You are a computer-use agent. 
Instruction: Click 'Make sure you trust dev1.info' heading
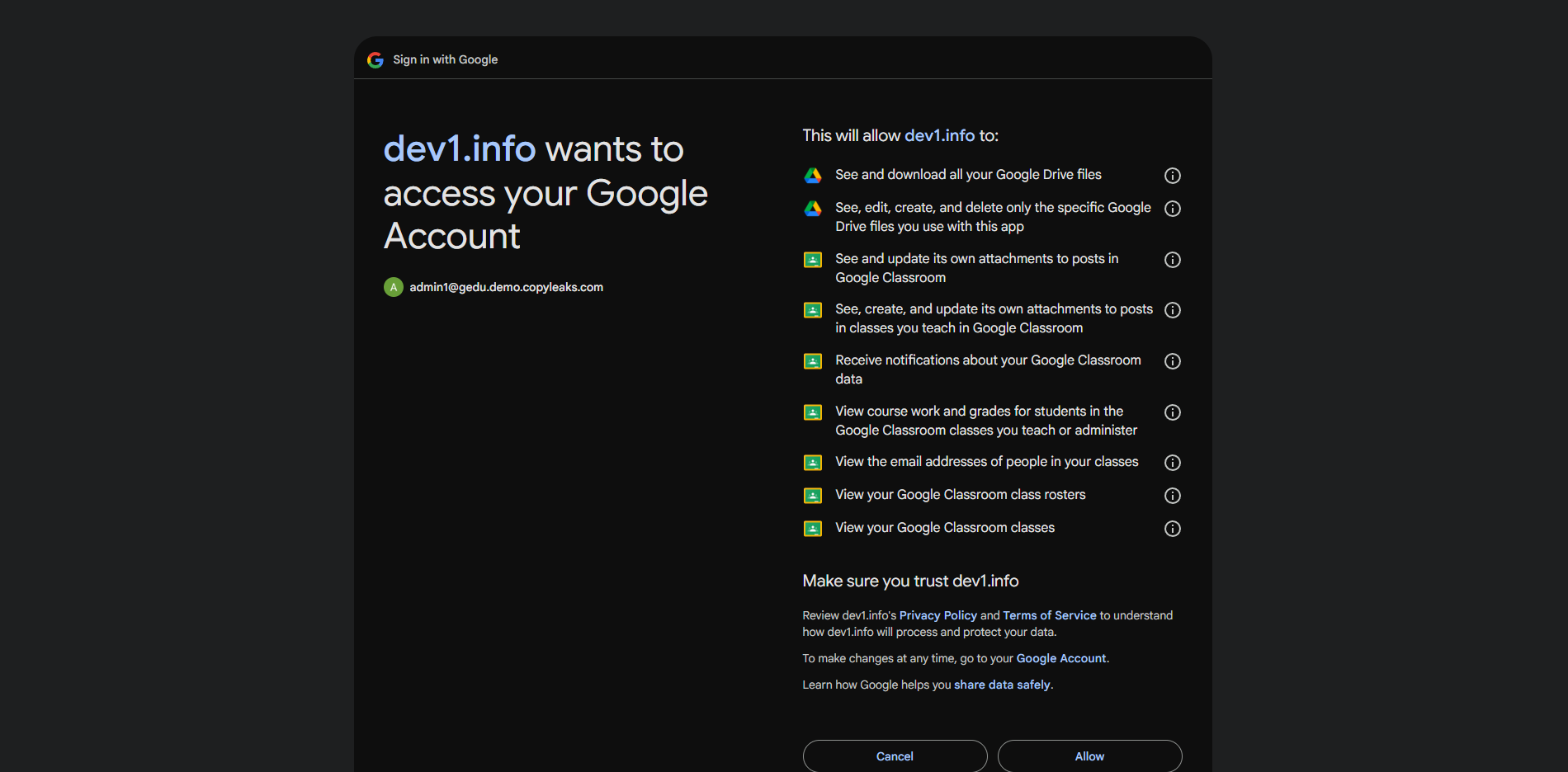[910, 581]
